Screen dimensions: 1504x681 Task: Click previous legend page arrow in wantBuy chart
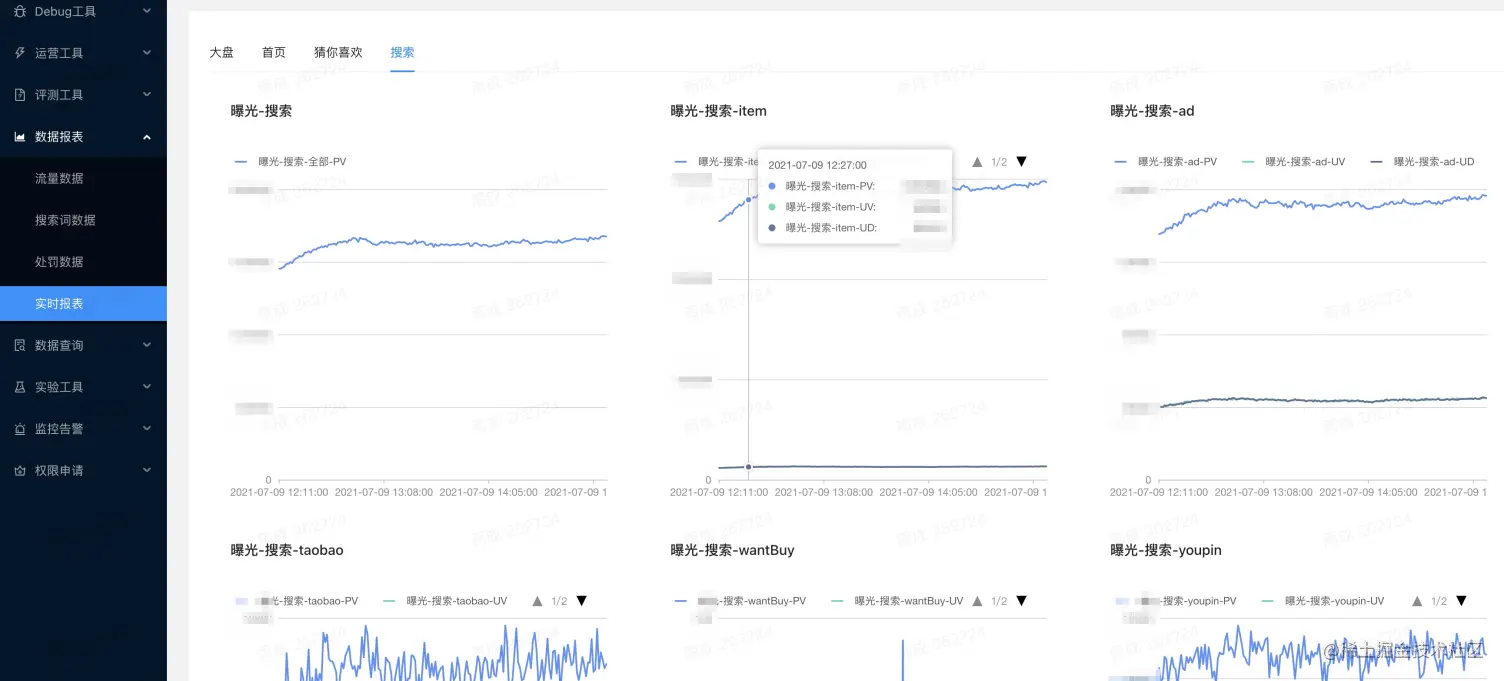[977, 601]
